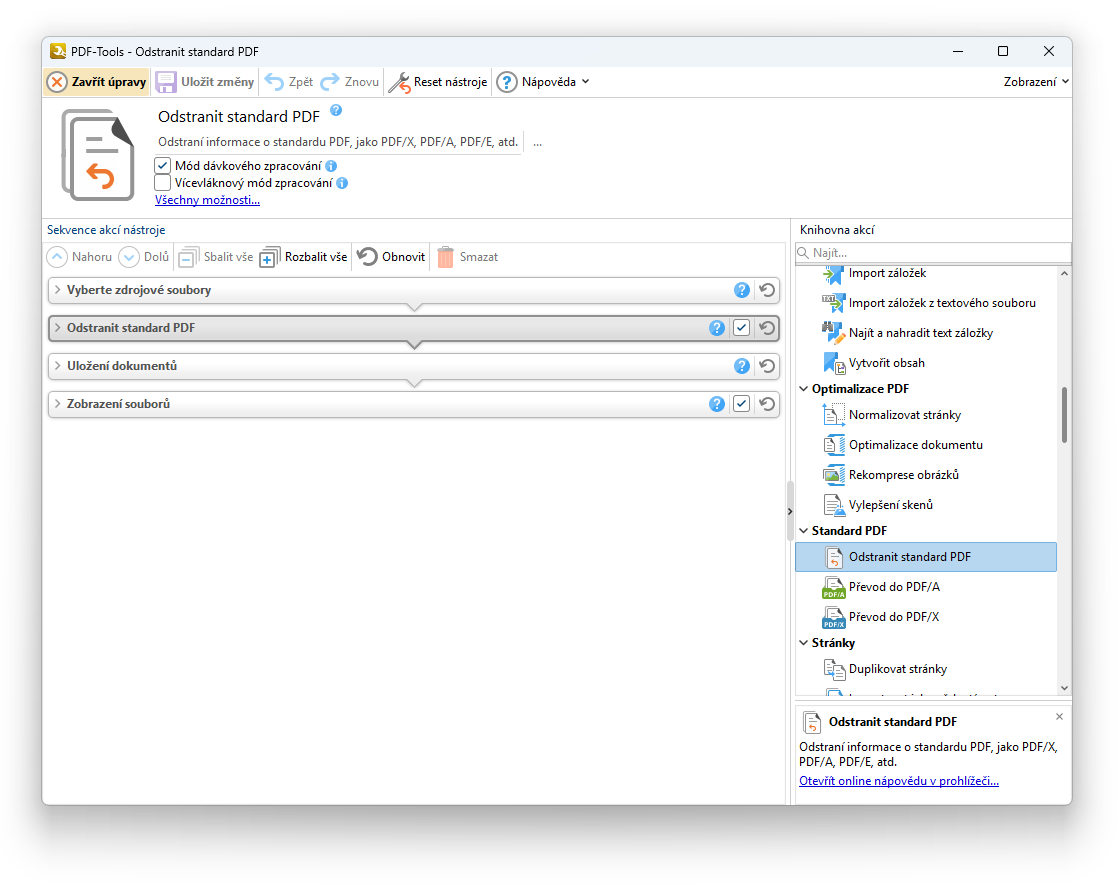Click the Obnovit refresh button
Image resolution: width=1119 pixels, height=894 pixels.
391,257
